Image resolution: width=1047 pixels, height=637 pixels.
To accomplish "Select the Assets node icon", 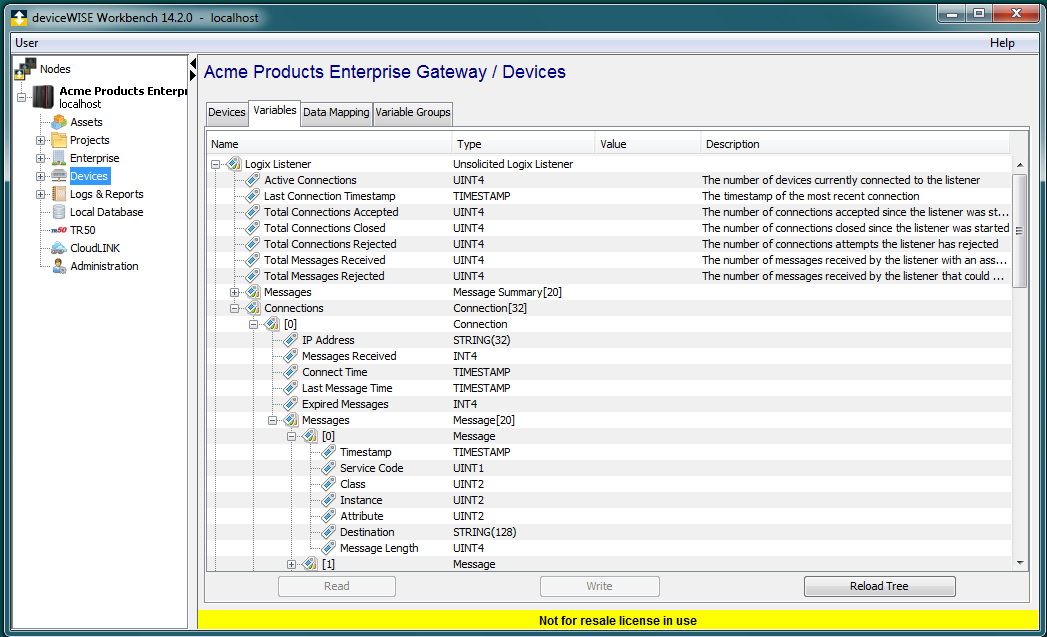I will pos(57,121).
